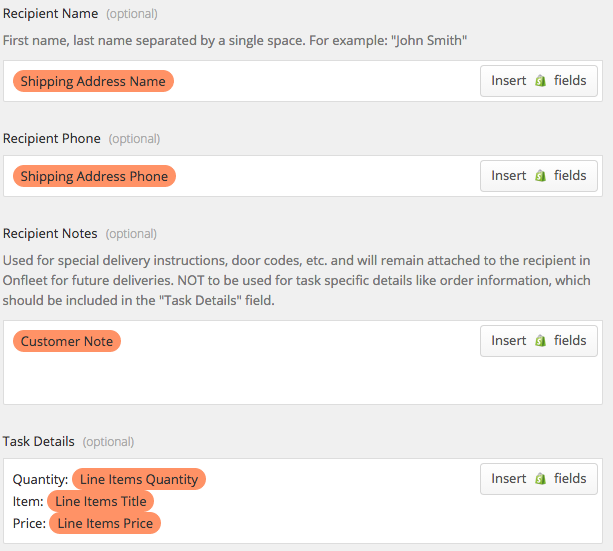
Task: Click empty space in Recipient Name field
Action: (x=324, y=81)
